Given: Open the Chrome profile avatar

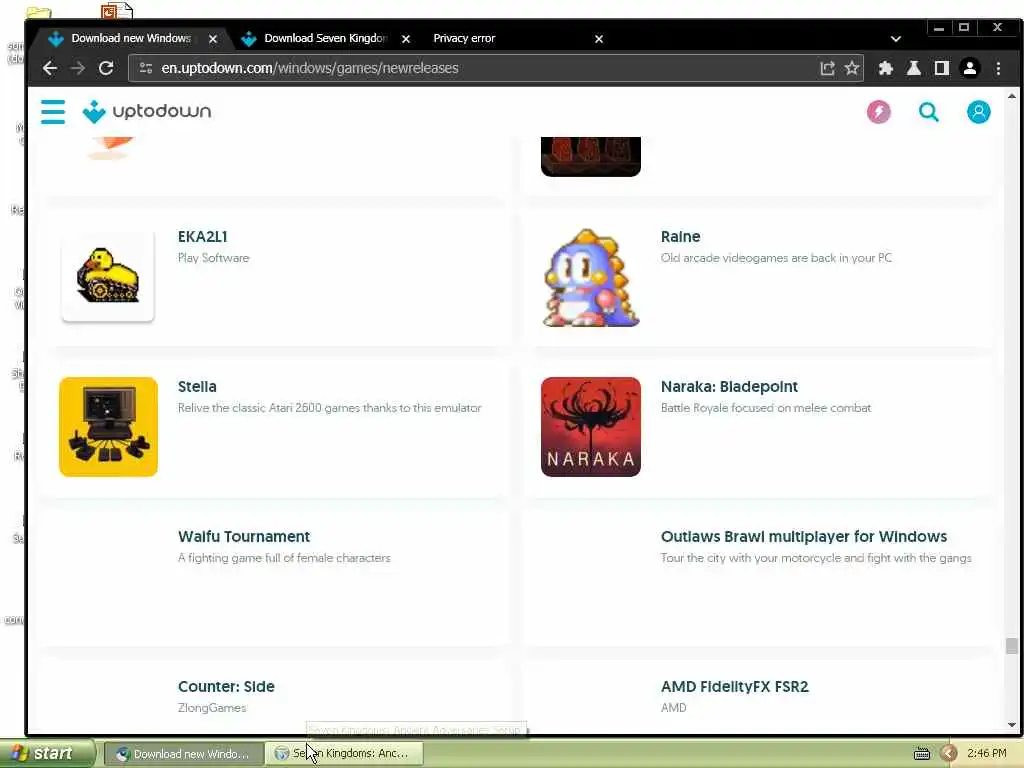Looking at the screenshot, I should [970, 68].
